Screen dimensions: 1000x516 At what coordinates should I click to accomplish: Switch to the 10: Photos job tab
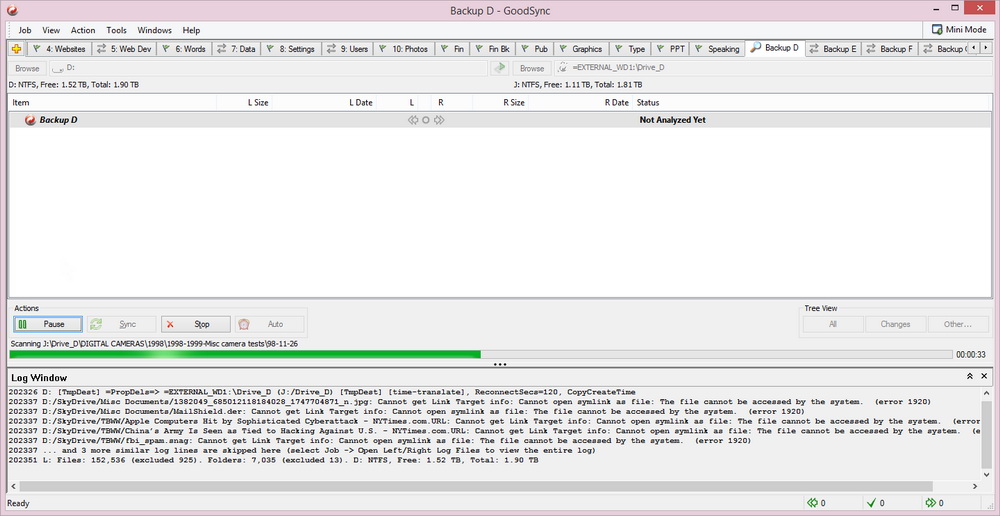(404, 49)
